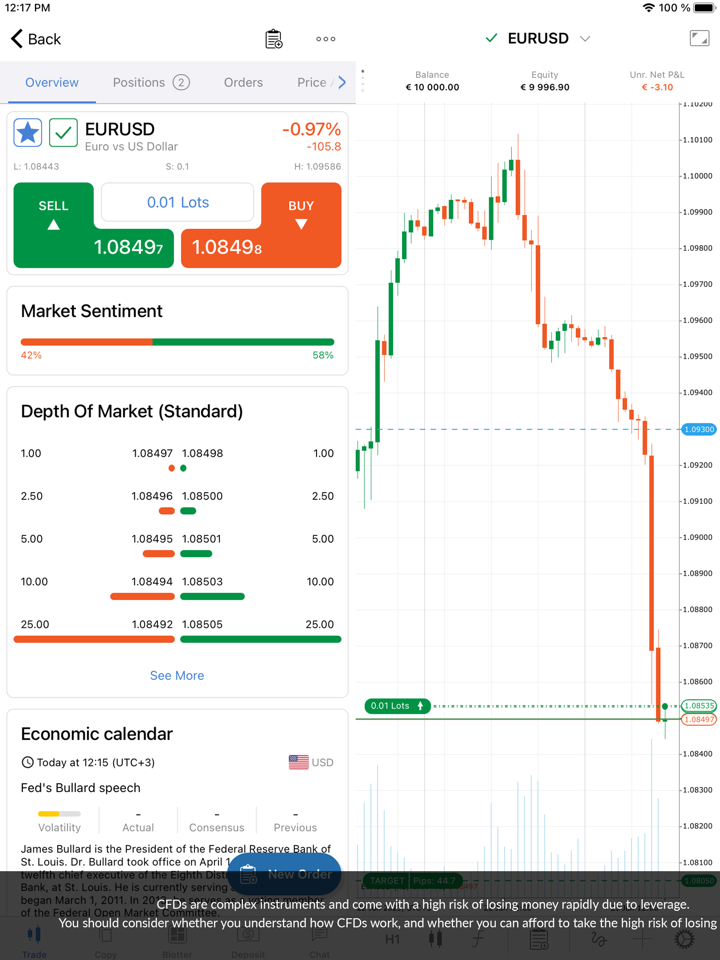The image size is (720, 960).
Task: Click the fullscreen chart expand icon
Action: 699,38
